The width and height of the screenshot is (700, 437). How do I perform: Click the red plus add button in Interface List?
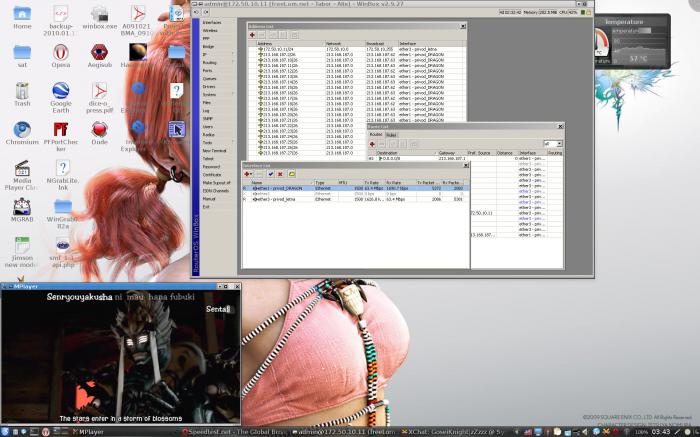click(248, 174)
